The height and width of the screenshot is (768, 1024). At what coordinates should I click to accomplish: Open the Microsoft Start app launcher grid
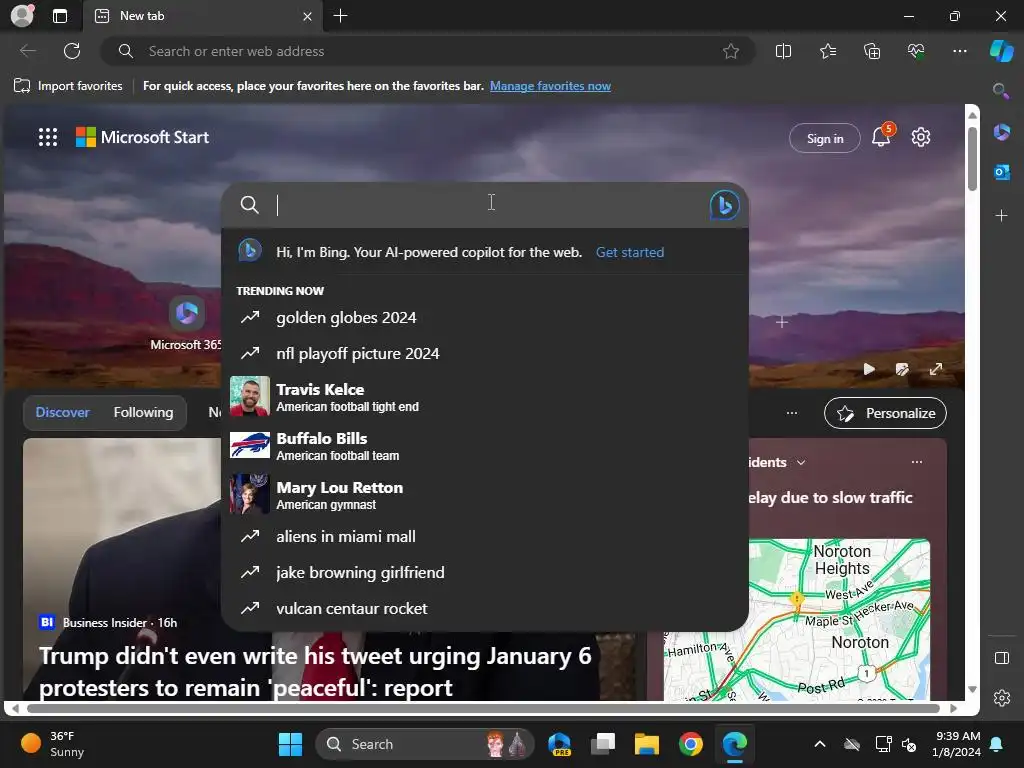[x=48, y=137]
